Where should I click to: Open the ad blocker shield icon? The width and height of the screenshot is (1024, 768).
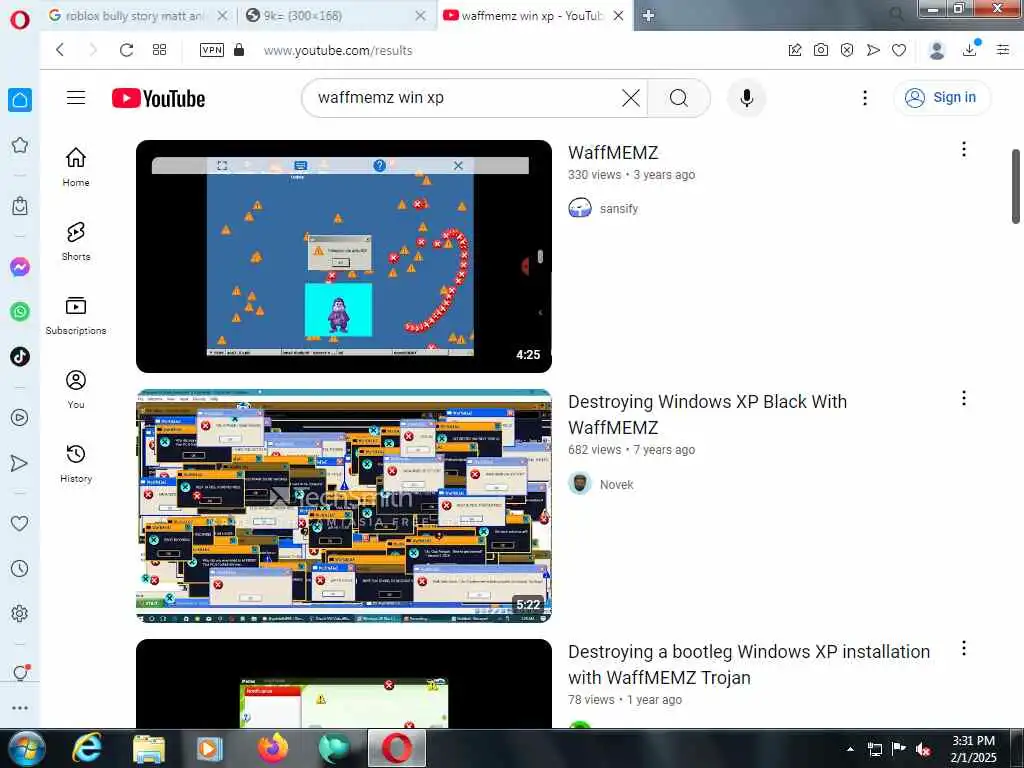pos(847,50)
